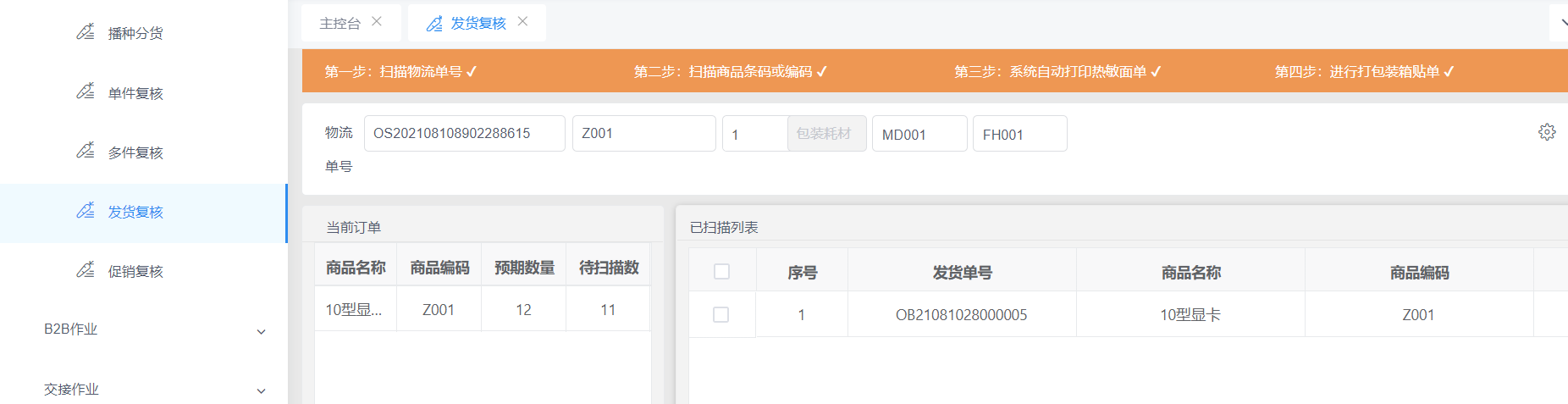
Task: Click the icon beside 发货复核 in sidebar
Action: (86, 211)
